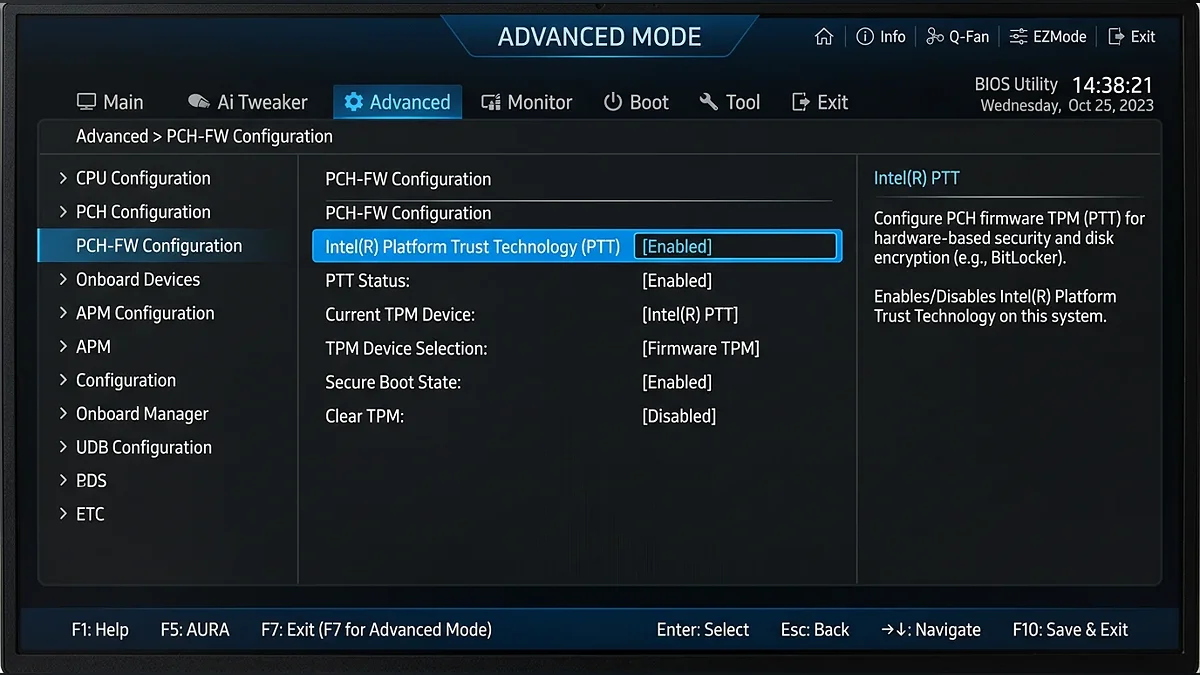The height and width of the screenshot is (675, 1200).
Task: Click the Clear TPM label
Action: click(x=364, y=416)
